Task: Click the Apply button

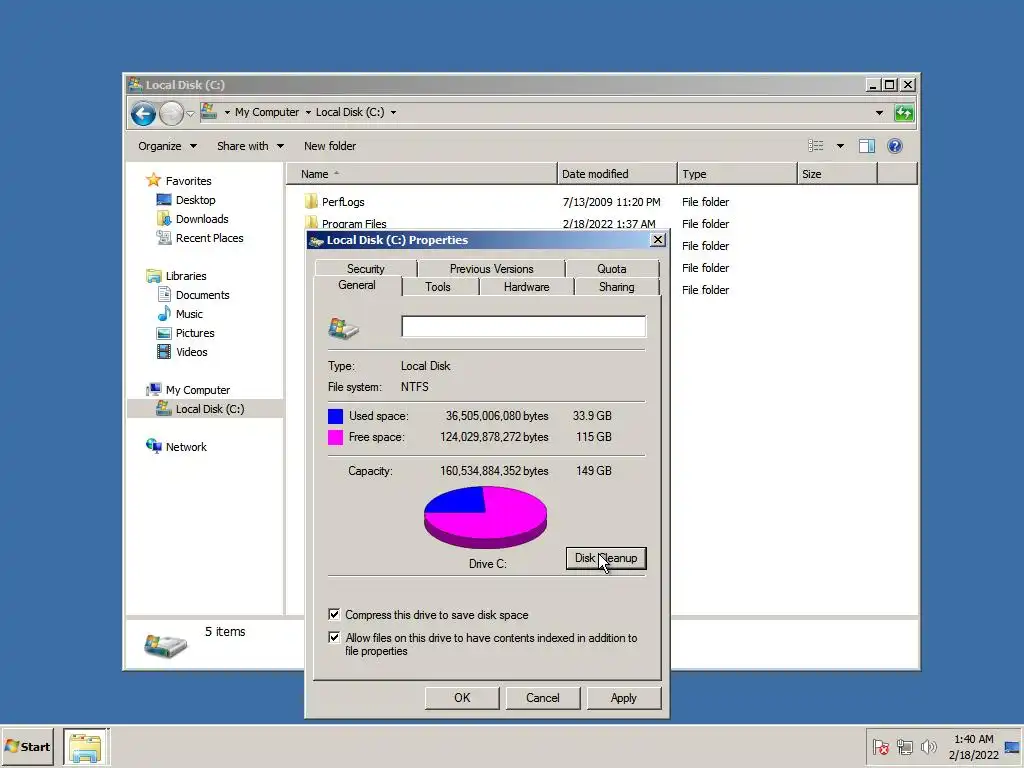Action: pyautogui.click(x=624, y=698)
